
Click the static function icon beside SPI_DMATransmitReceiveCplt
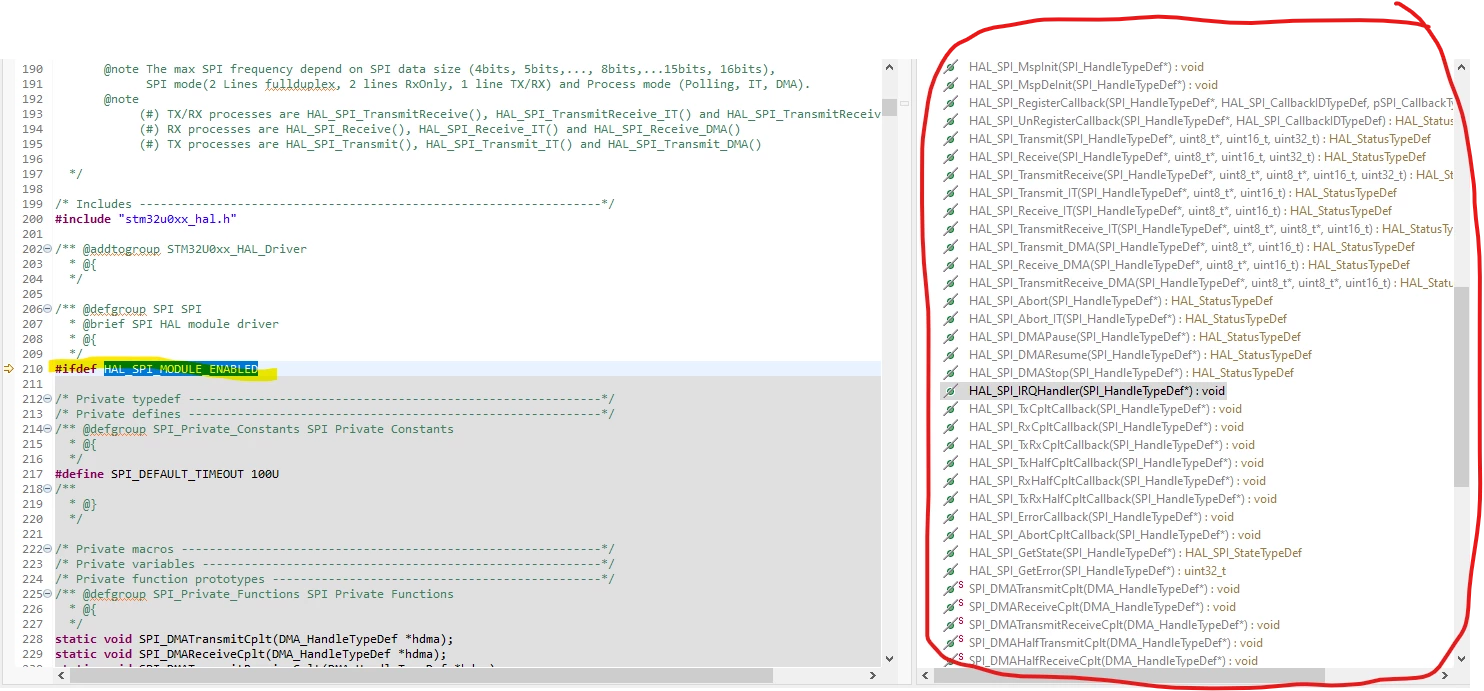click(953, 625)
